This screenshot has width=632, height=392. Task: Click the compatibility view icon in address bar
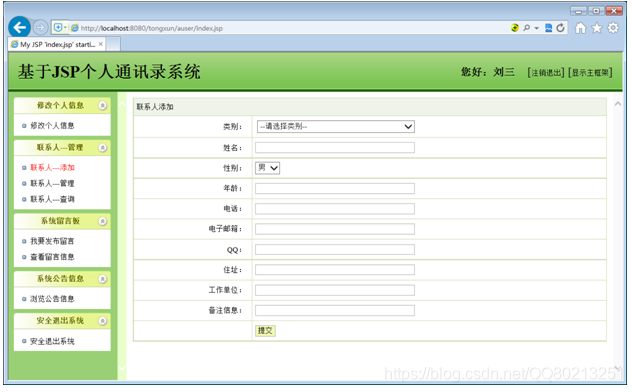coord(549,28)
